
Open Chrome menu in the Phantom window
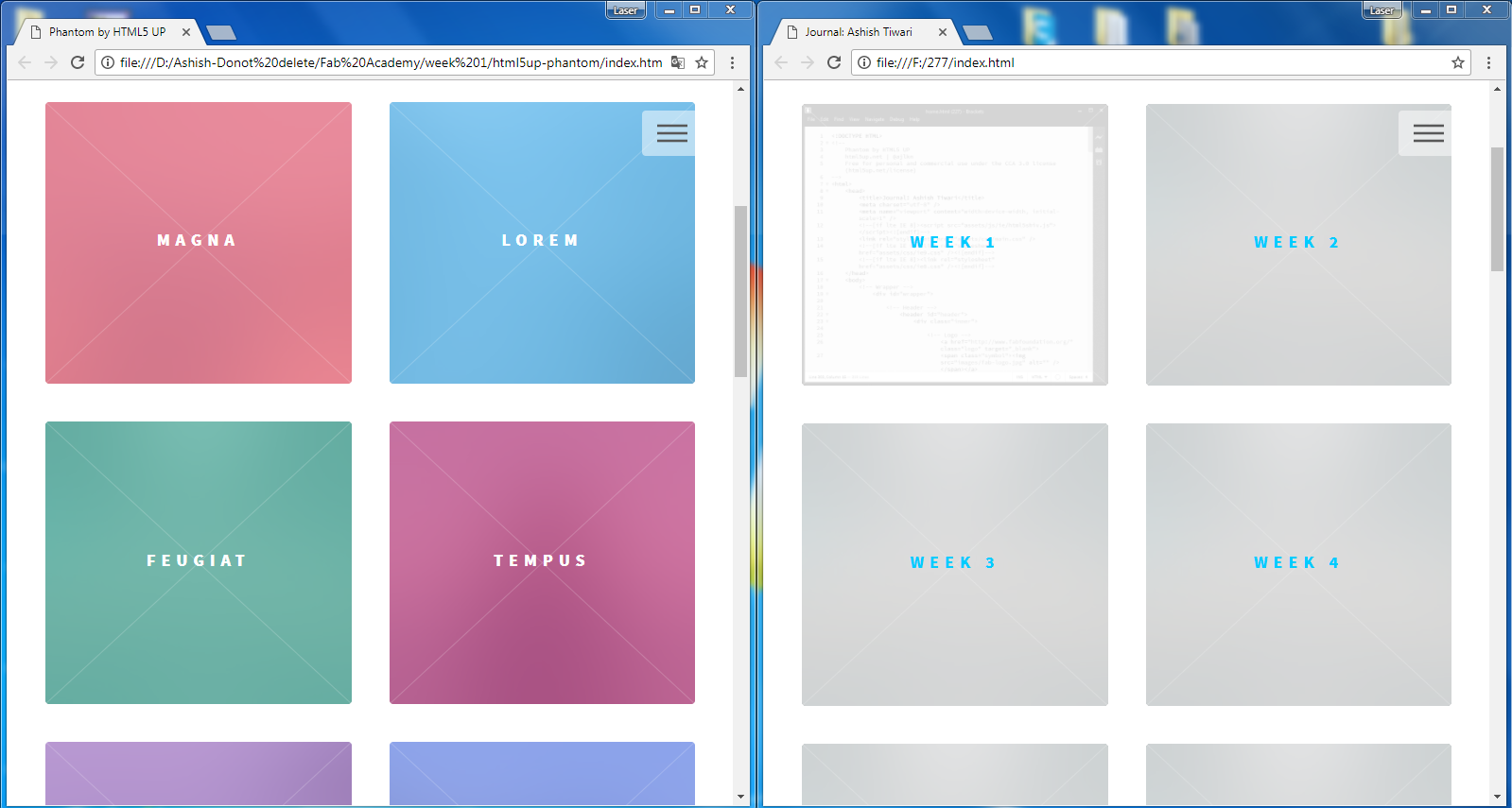coord(732,62)
